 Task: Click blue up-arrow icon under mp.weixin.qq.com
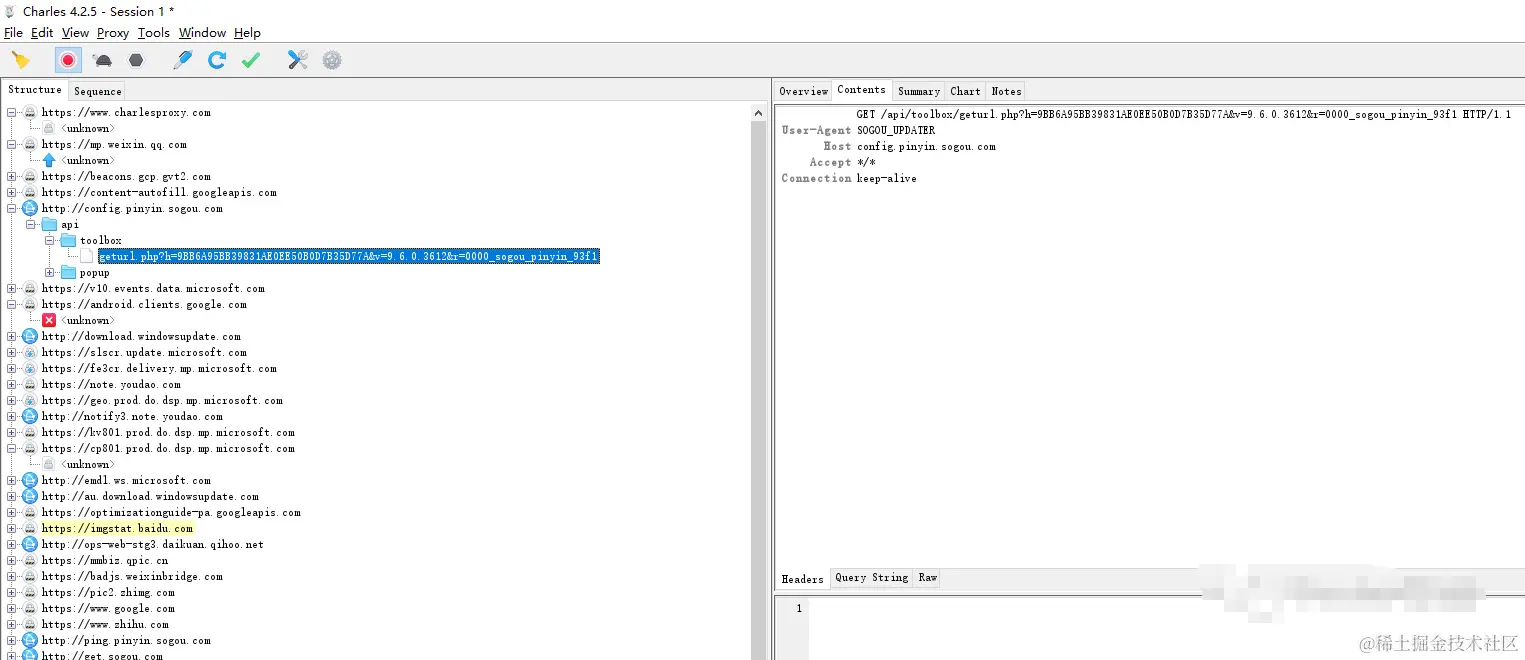pos(49,160)
